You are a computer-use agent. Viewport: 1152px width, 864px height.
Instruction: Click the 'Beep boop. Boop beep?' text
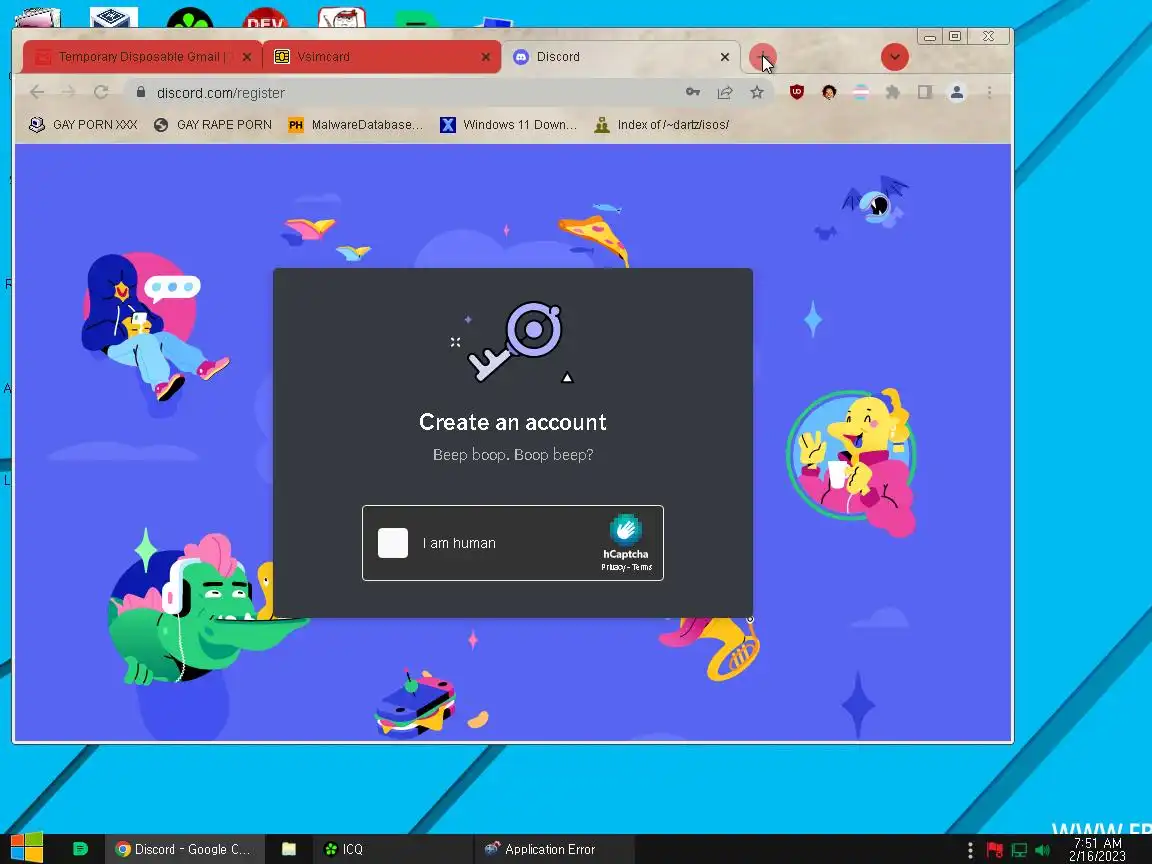(513, 455)
